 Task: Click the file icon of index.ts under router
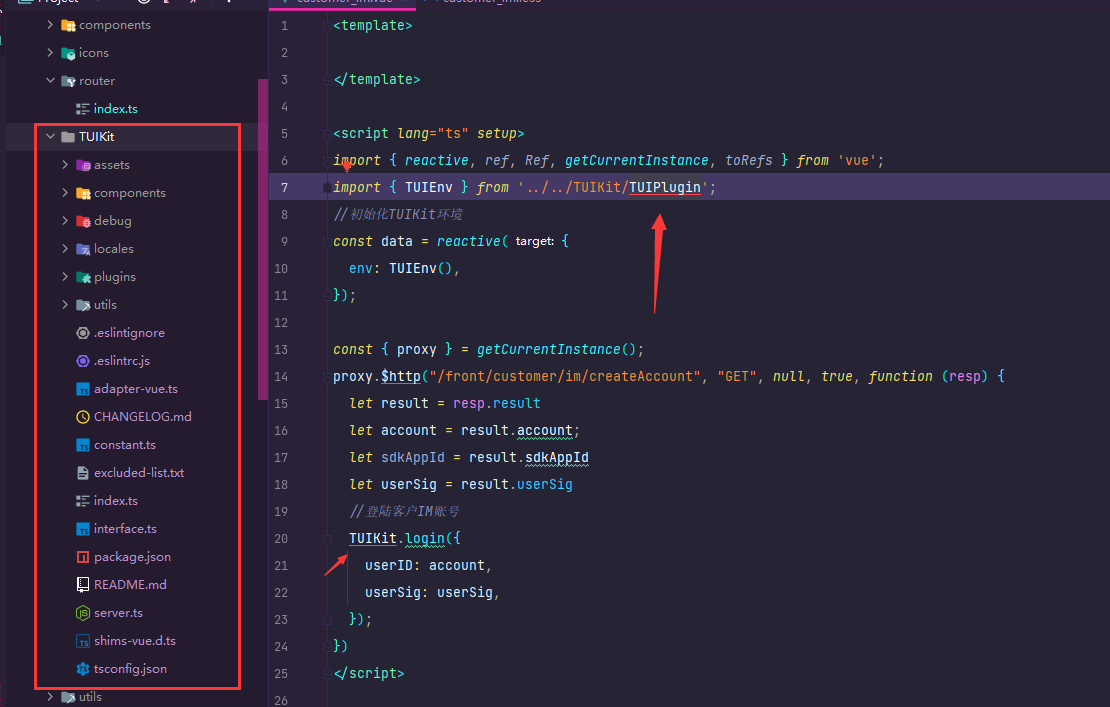83,109
